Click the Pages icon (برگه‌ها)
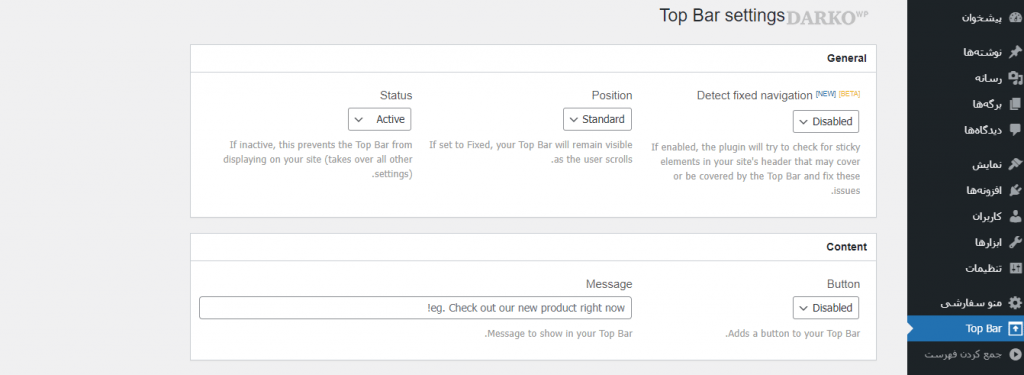This screenshot has height=375, width=1024. (x=1014, y=104)
